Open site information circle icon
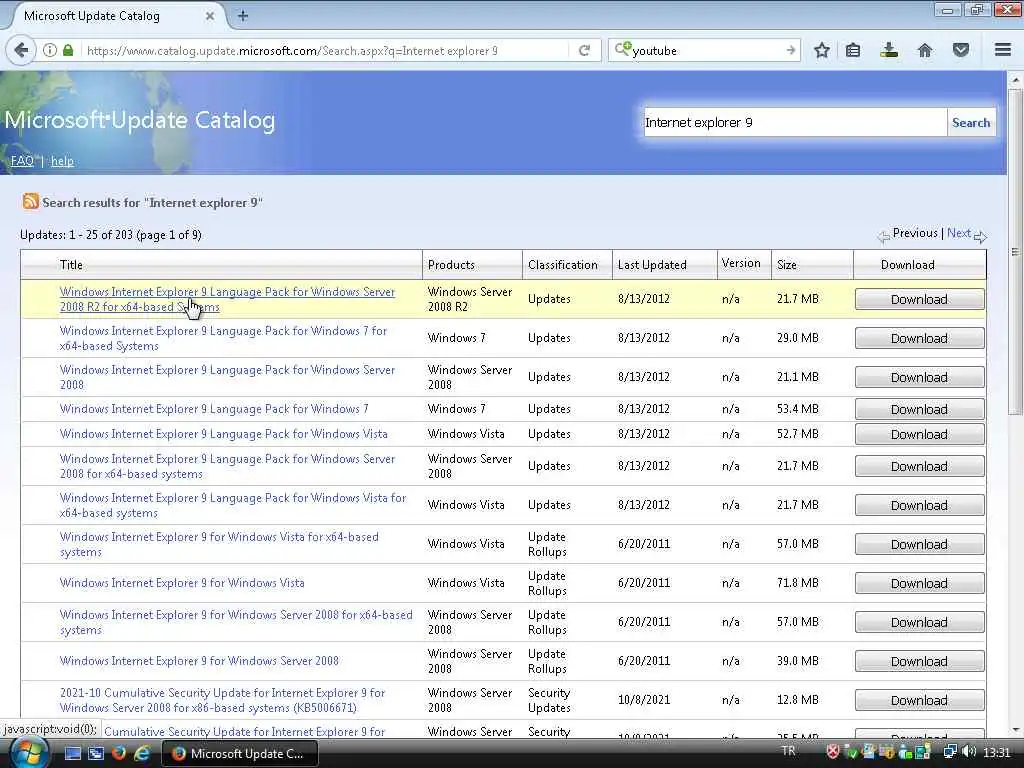This screenshot has width=1024, height=768. (x=50, y=50)
